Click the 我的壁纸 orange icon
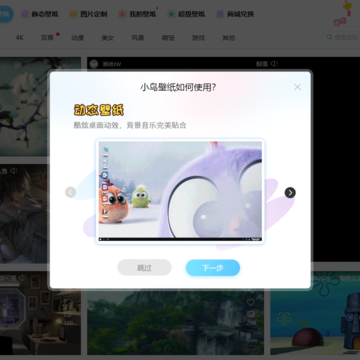Viewport: 360px width, 360px height. point(122,14)
